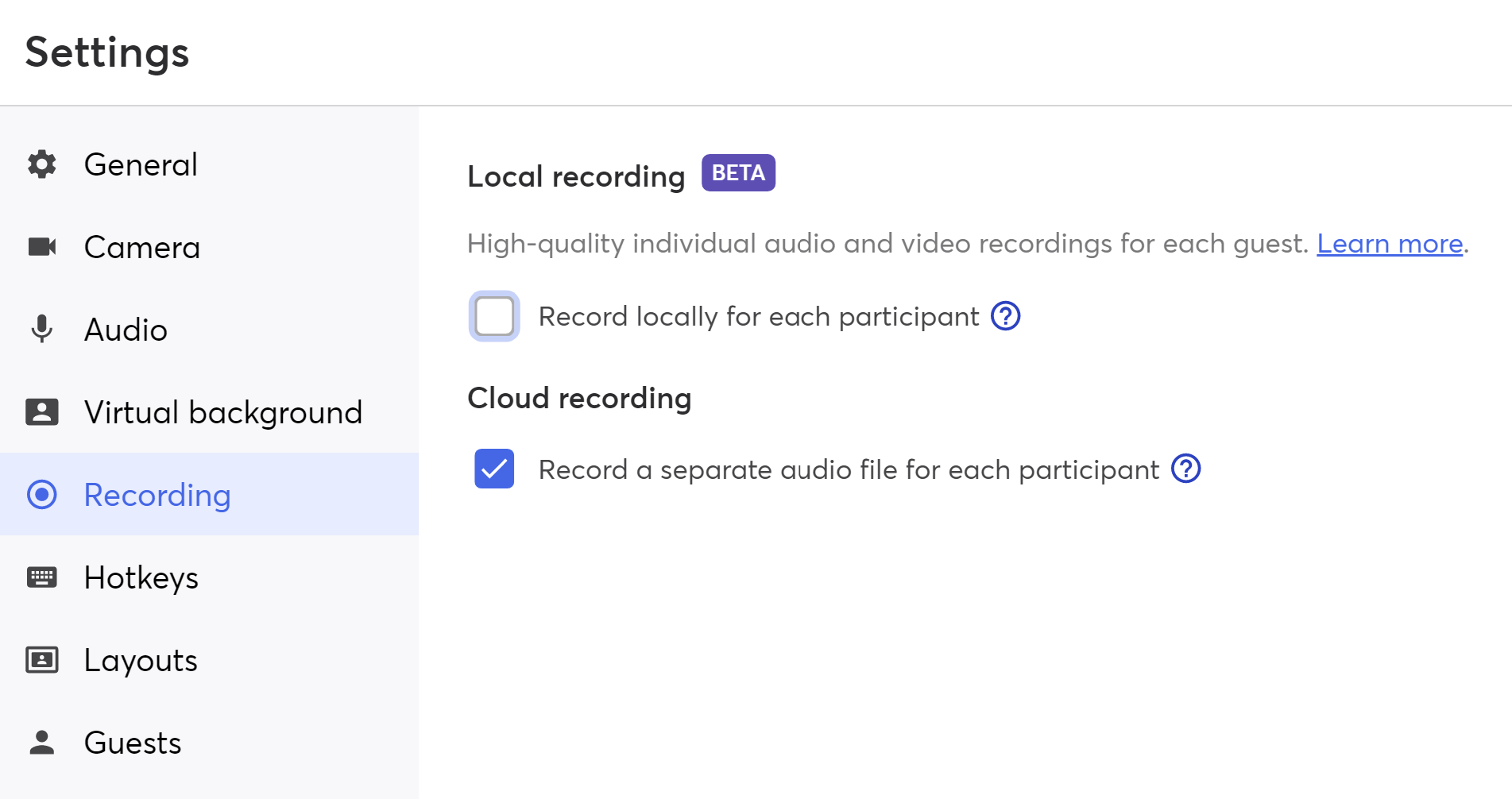This screenshot has width=1512, height=799.
Task: Click 'Record a separate audio file' label
Action: [849, 469]
